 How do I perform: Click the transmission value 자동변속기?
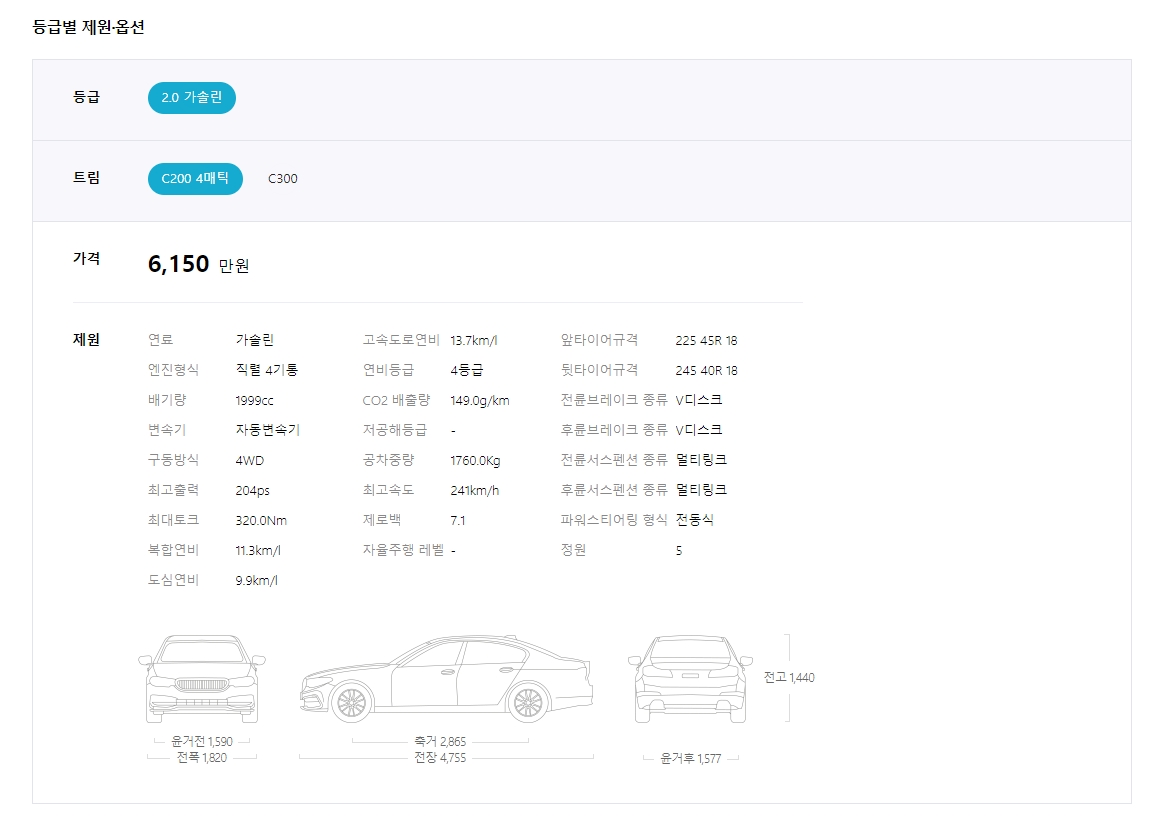pos(267,430)
